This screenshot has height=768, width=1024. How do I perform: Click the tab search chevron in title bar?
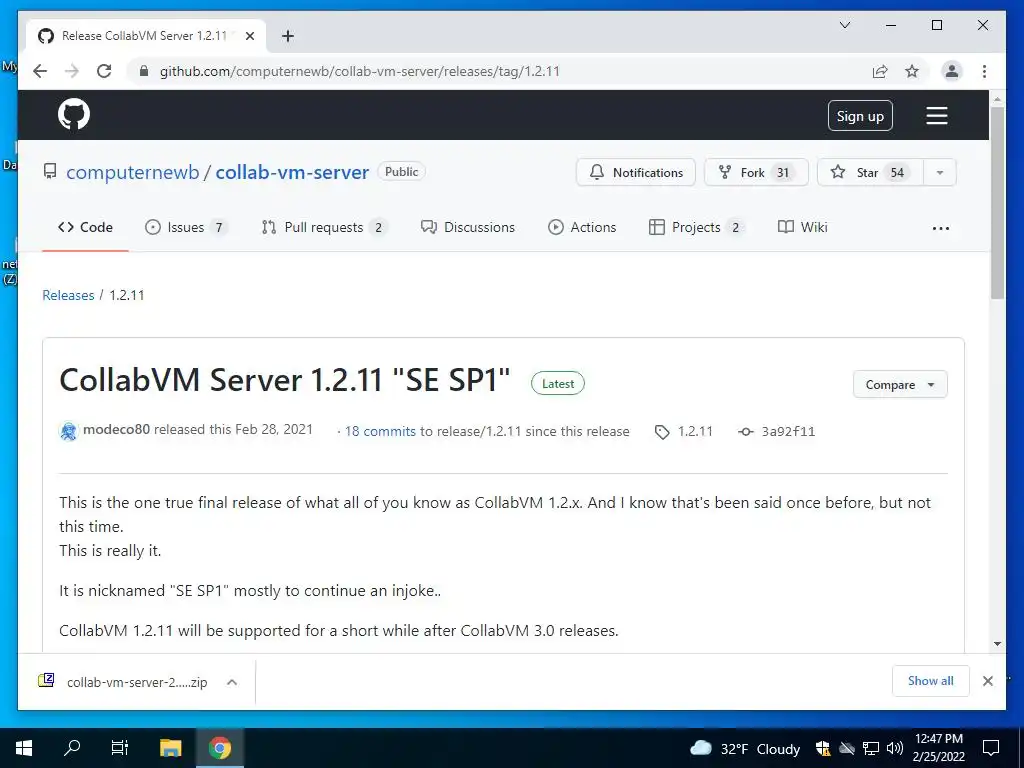tap(844, 25)
